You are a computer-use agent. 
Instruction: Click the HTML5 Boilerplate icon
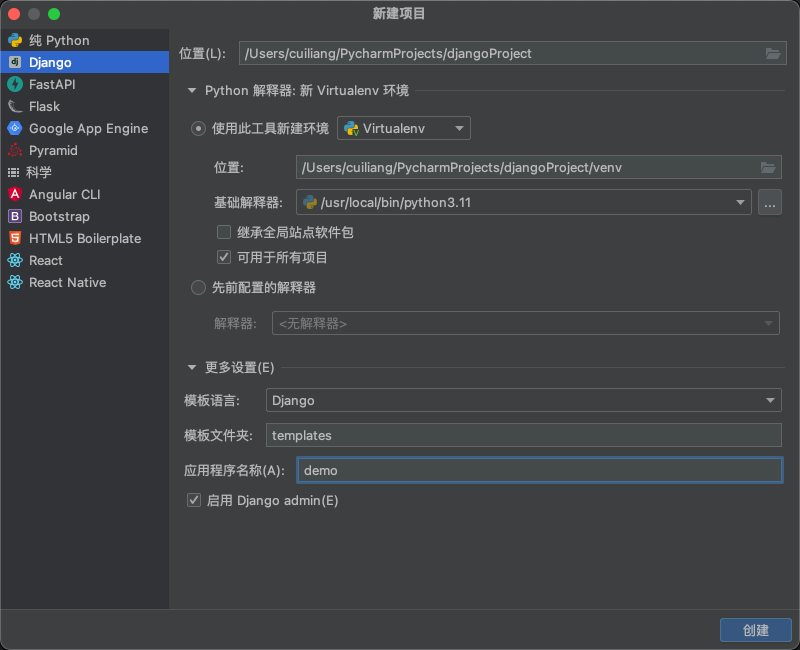(x=15, y=238)
